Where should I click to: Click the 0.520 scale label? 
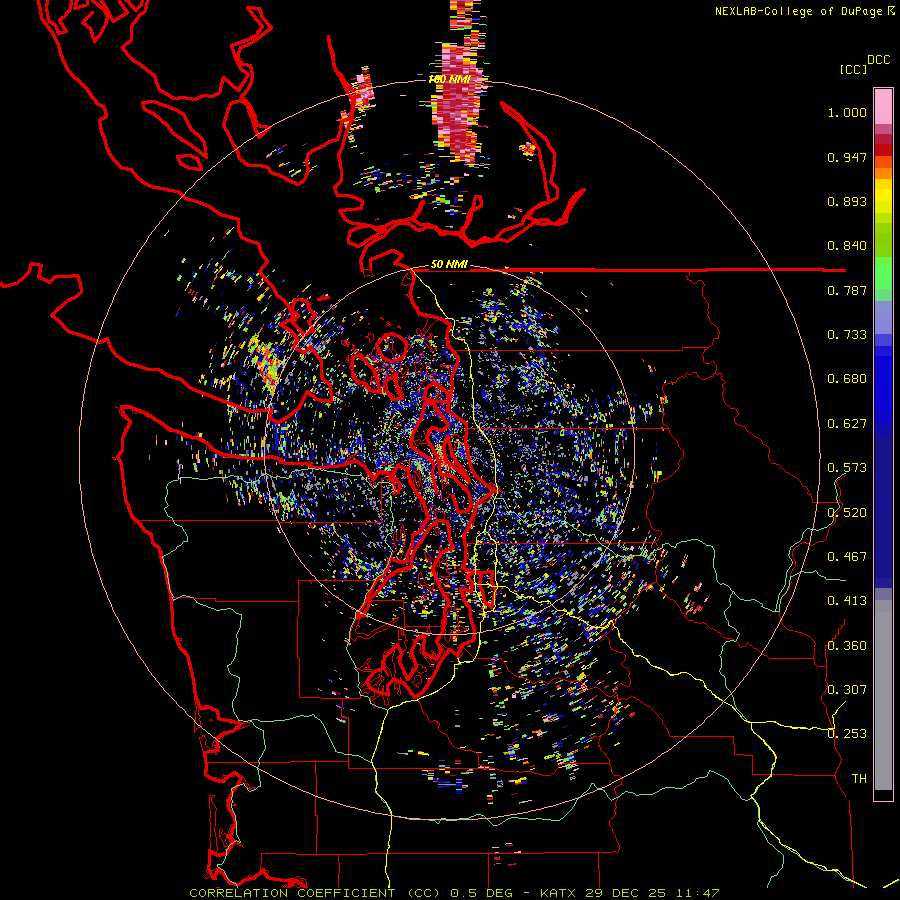tap(847, 512)
